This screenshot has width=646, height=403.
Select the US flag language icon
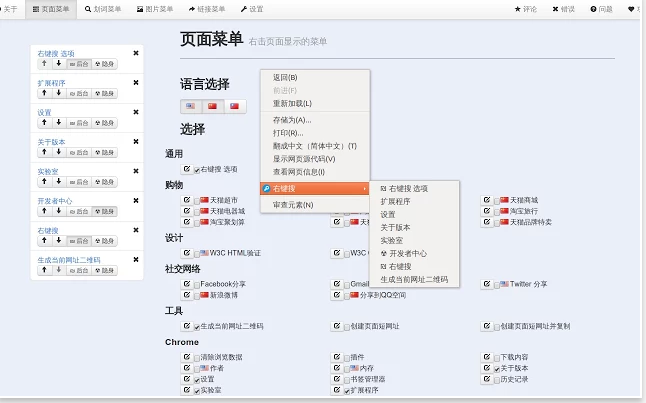pos(191,106)
